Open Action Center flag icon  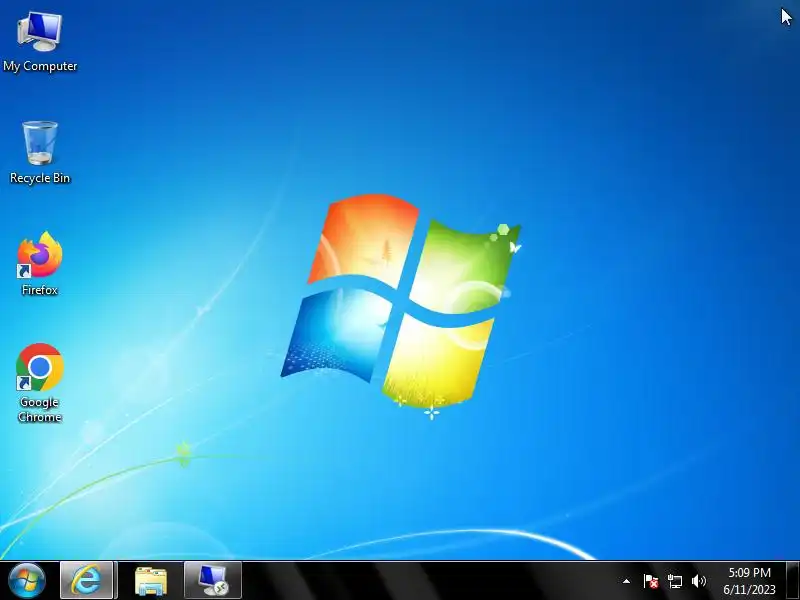point(651,581)
